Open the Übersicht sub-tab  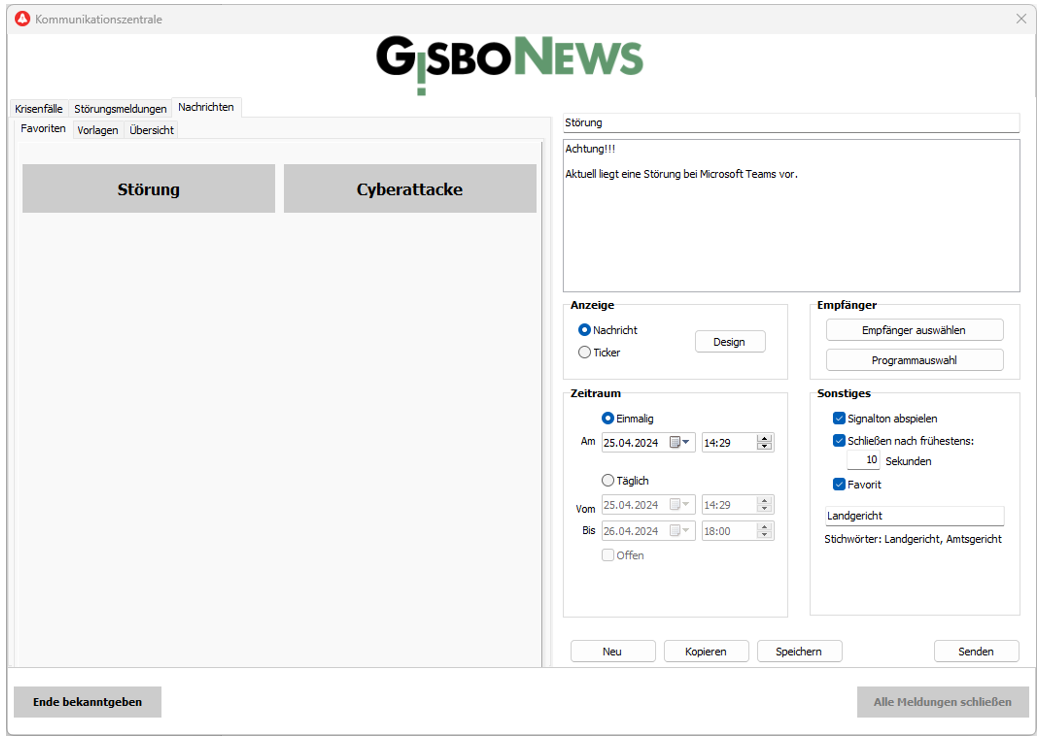point(152,130)
